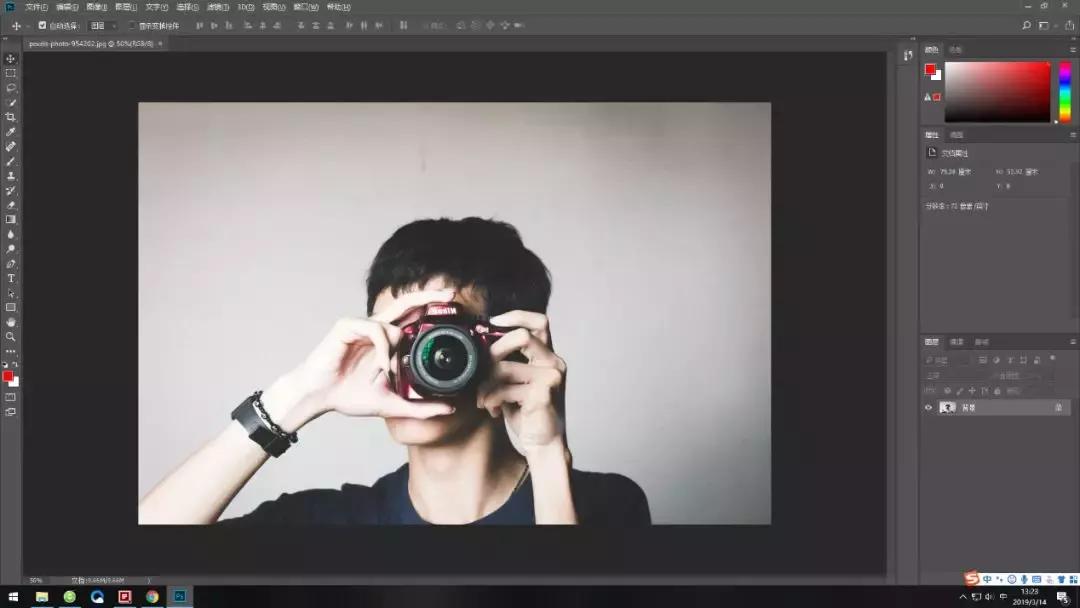1080x608 pixels.
Task: Switch to the Channels tab in Layers panel
Action: (957, 342)
